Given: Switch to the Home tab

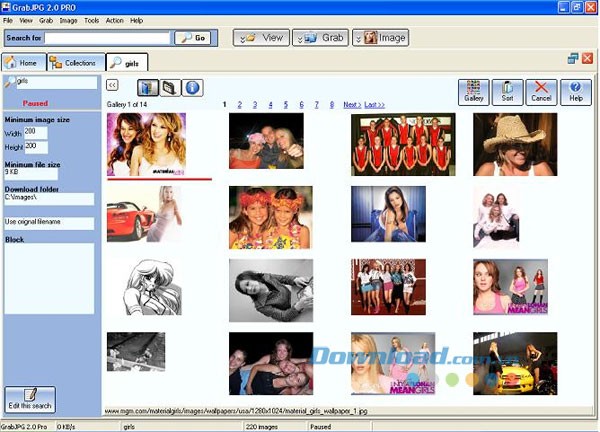Looking at the screenshot, I should [x=23, y=62].
